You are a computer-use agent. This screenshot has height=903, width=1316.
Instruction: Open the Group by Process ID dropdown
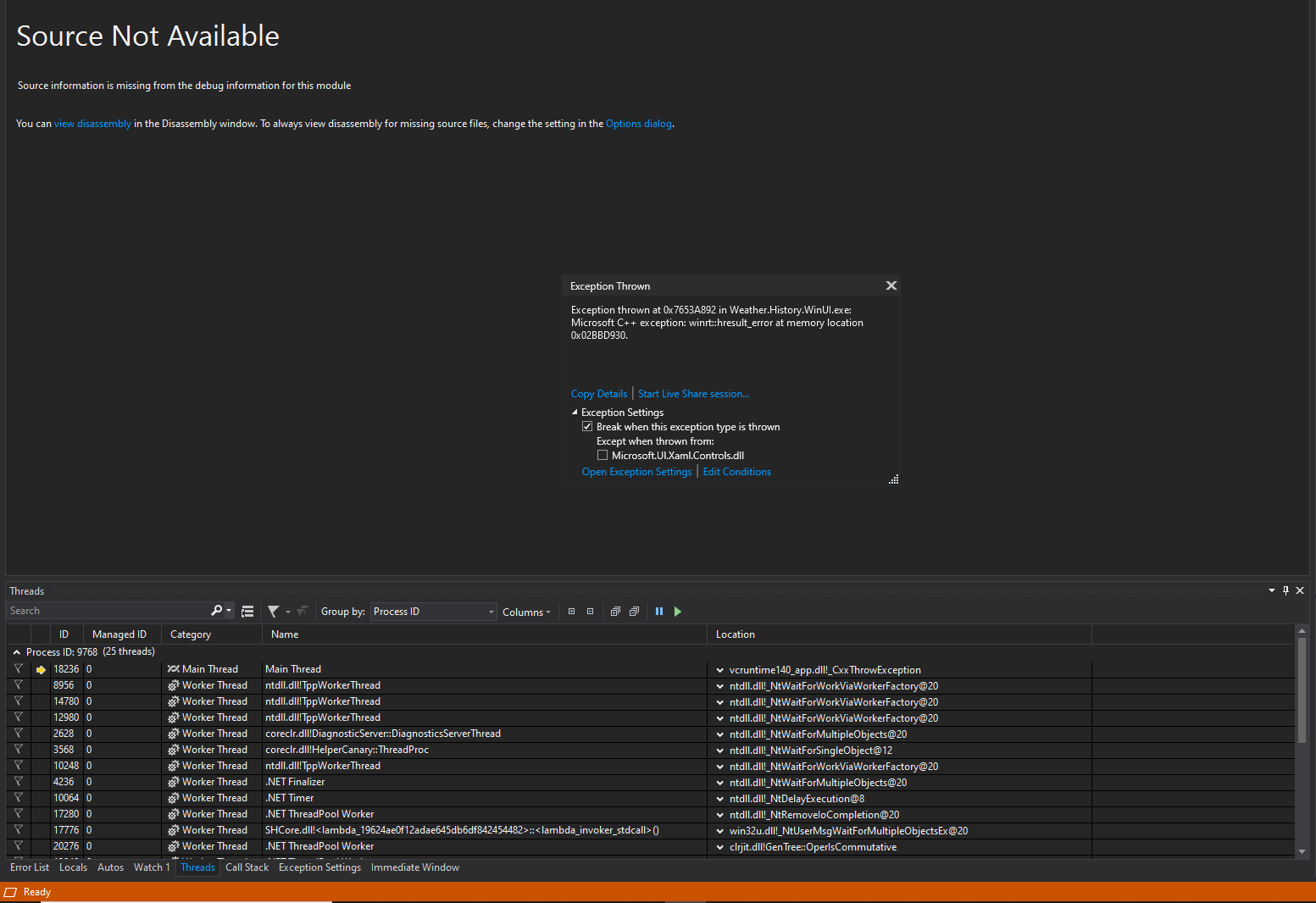coord(434,612)
